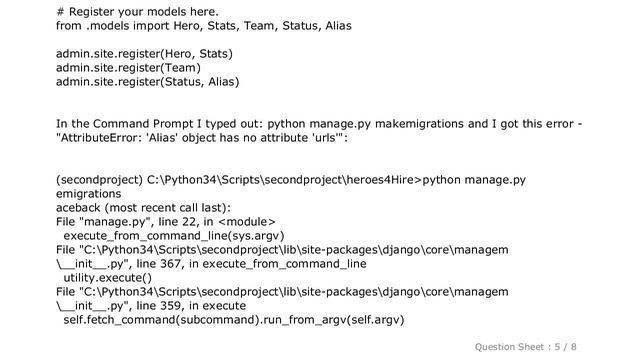Click the (secondproject) command prompt path line
Viewport: 640px width, 360px height.
(x=291, y=180)
